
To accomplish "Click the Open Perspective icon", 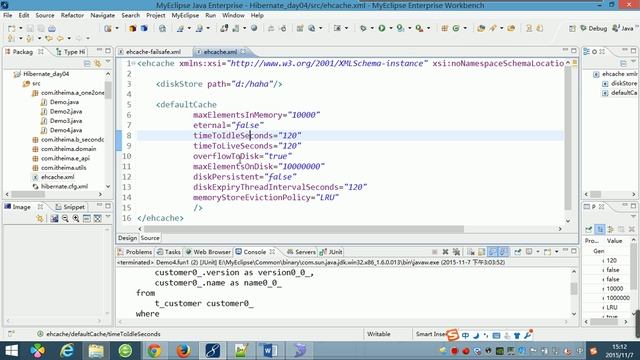I will (572, 28).
